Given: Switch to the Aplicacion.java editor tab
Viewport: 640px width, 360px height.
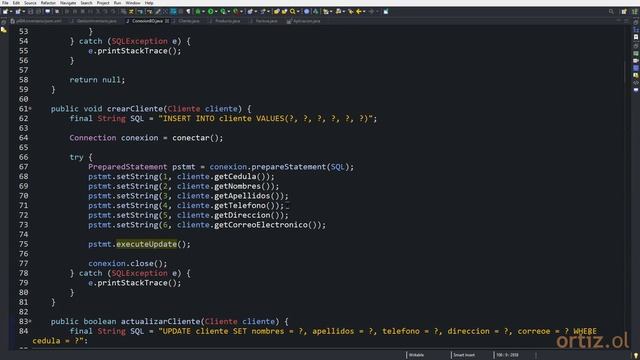Looking at the screenshot, I should click(x=306, y=21).
